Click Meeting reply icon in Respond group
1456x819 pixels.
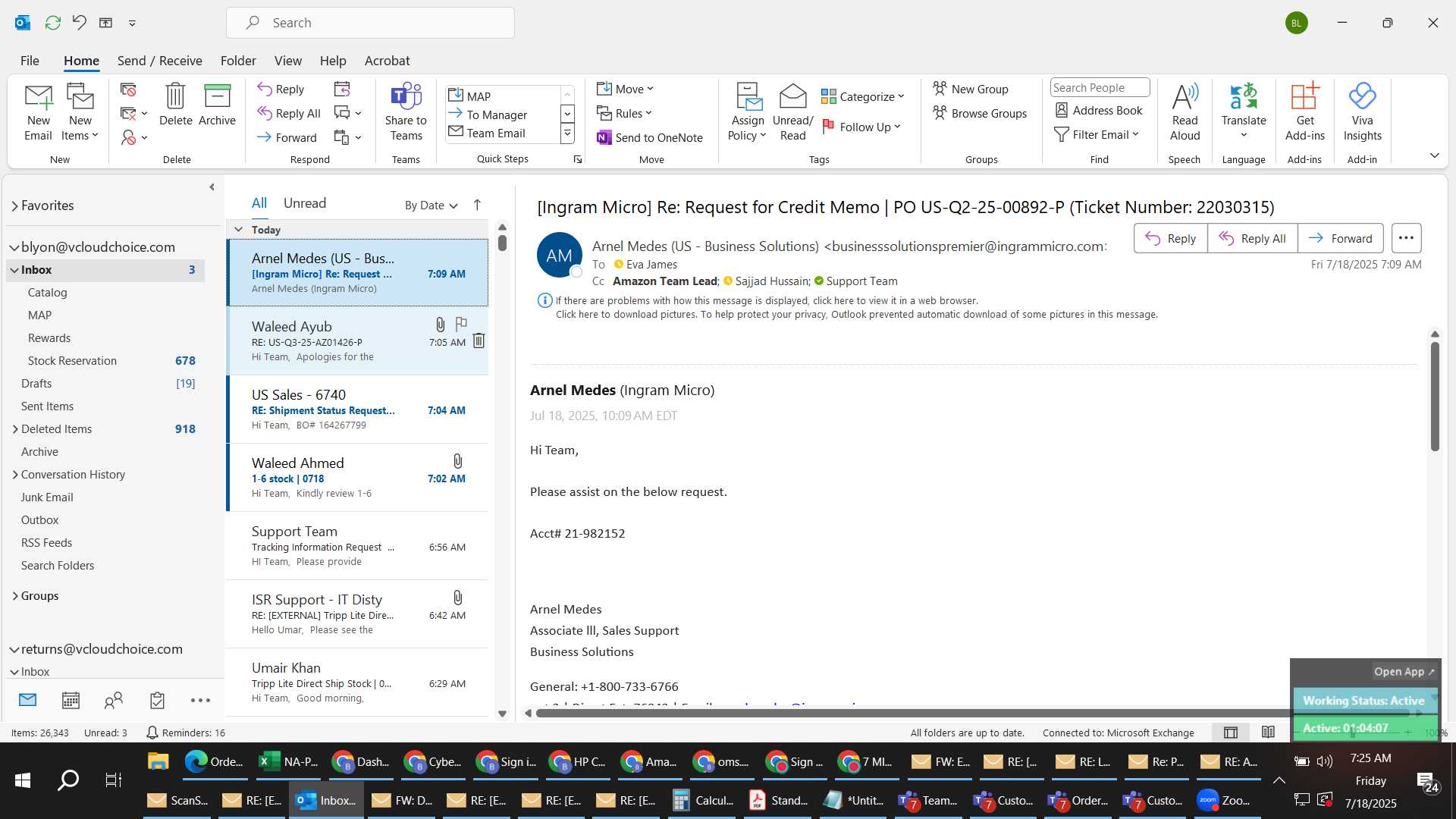[x=342, y=89]
